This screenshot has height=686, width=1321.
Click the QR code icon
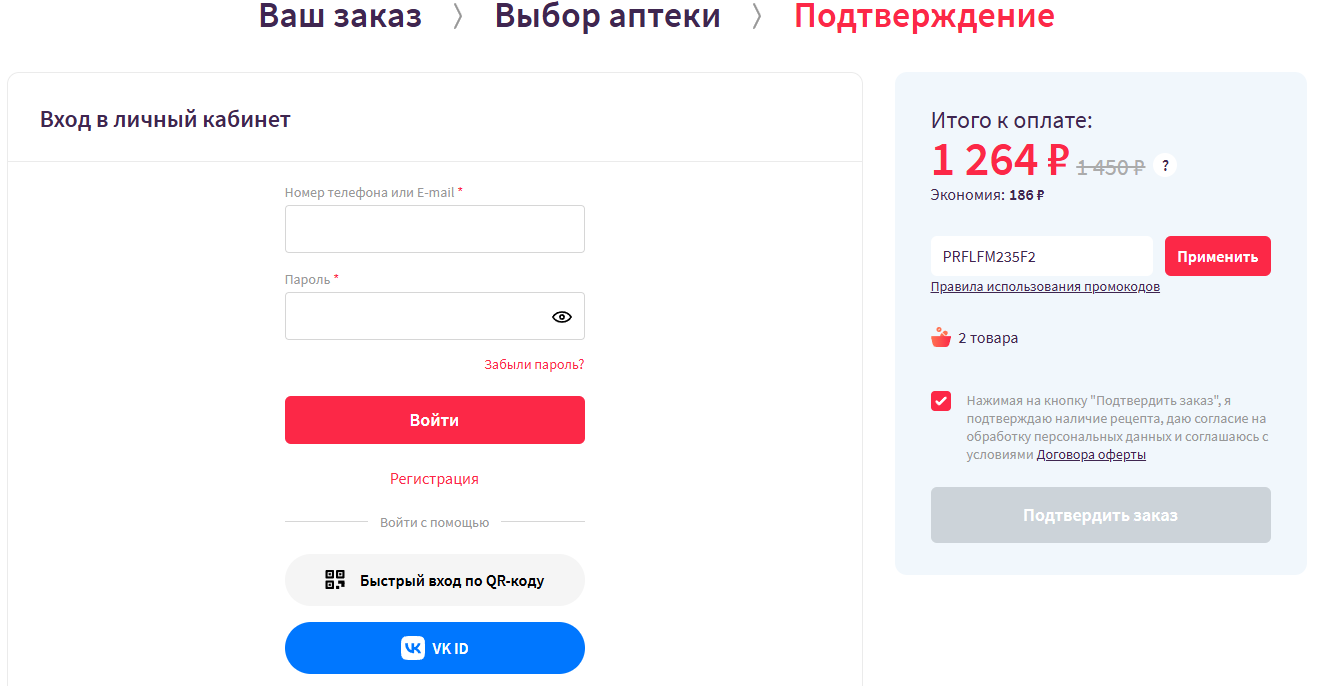pos(335,580)
